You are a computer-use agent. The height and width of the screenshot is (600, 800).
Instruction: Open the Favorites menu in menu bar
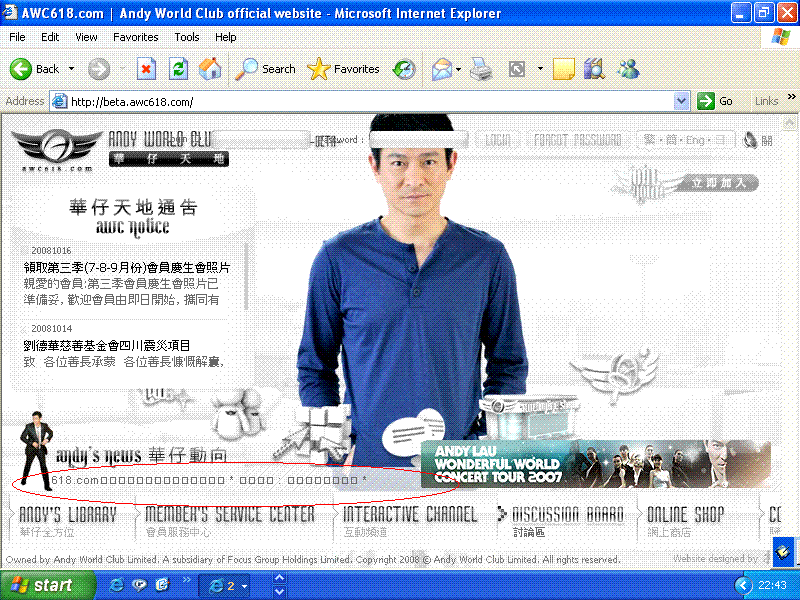coord(136,37)
